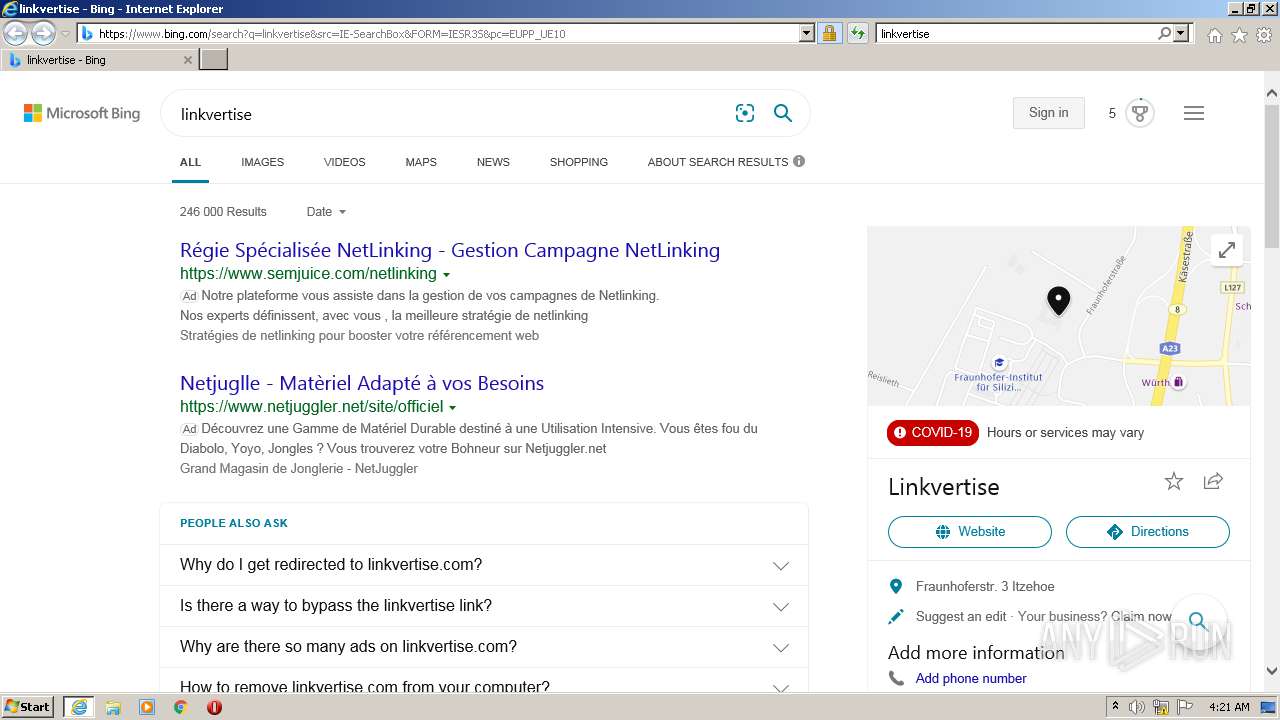Click the IE search box magnifier icon
Image resolution: width=1280 pixels, height=720 pixels.
[1164, 33]
